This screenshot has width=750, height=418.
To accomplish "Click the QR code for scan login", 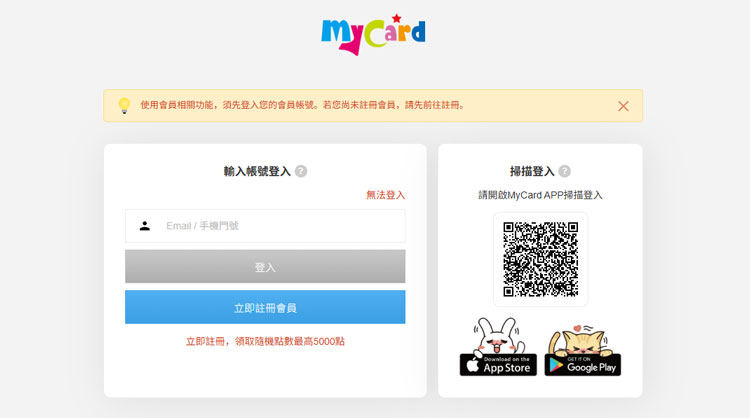I will click(x=540, y=259).
